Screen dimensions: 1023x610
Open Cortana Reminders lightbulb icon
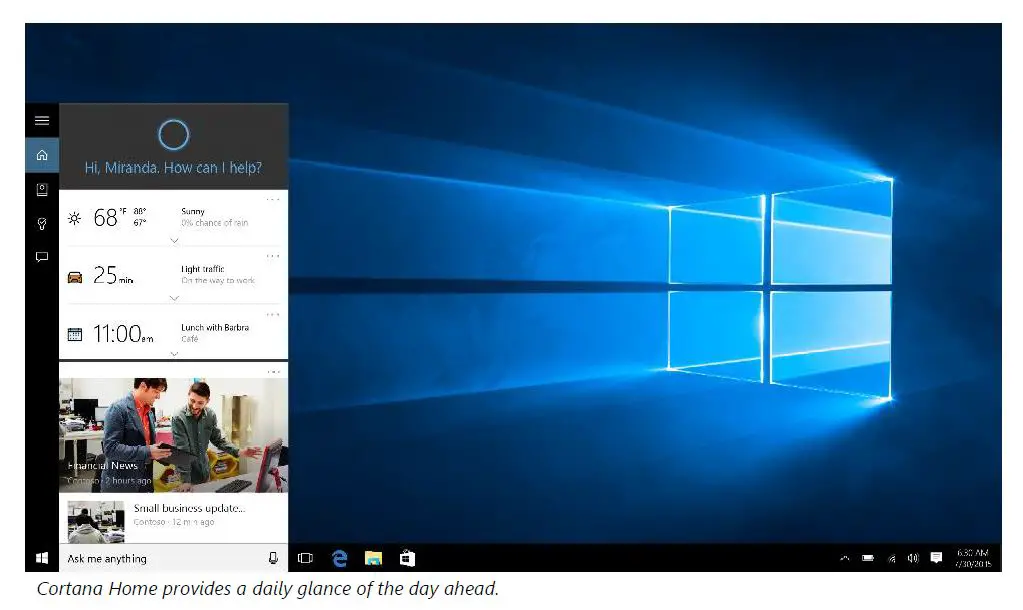pos(42,224)
